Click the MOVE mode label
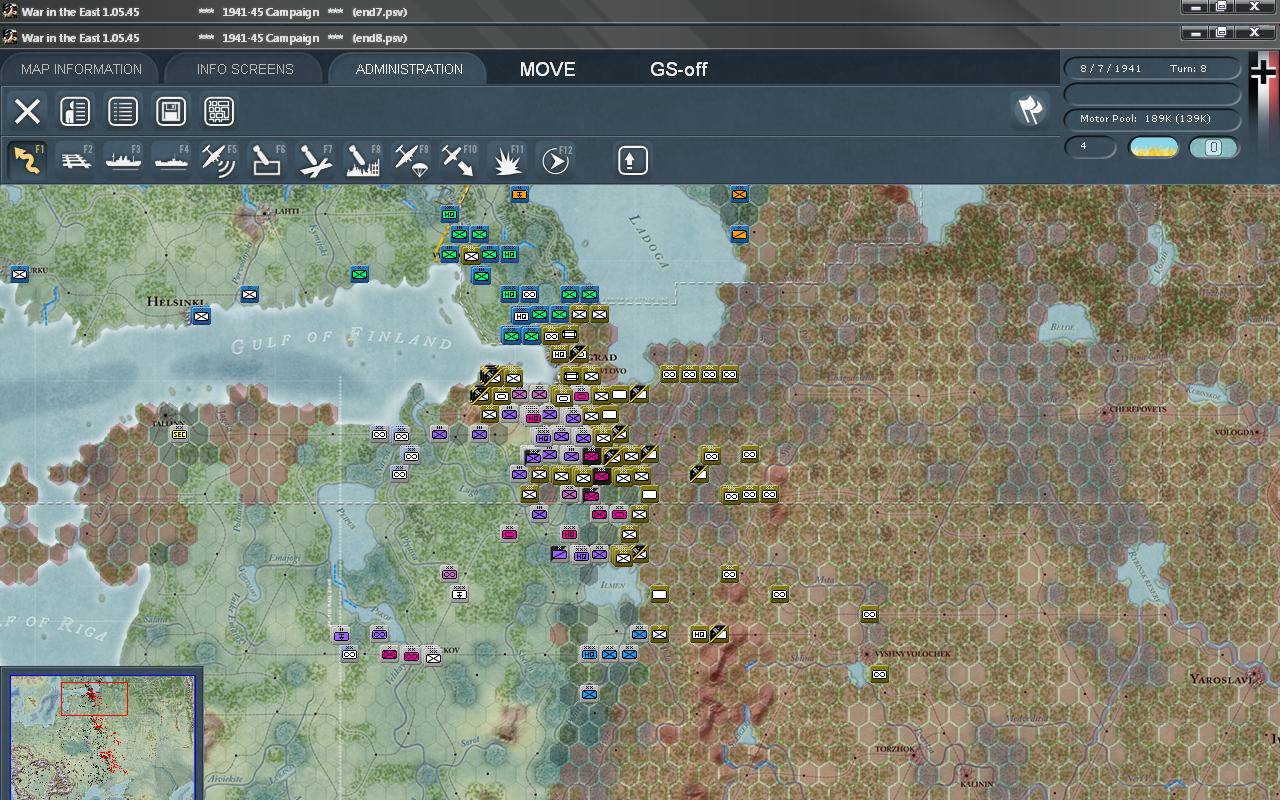The image size is (1280, 800). click(547, 69)
